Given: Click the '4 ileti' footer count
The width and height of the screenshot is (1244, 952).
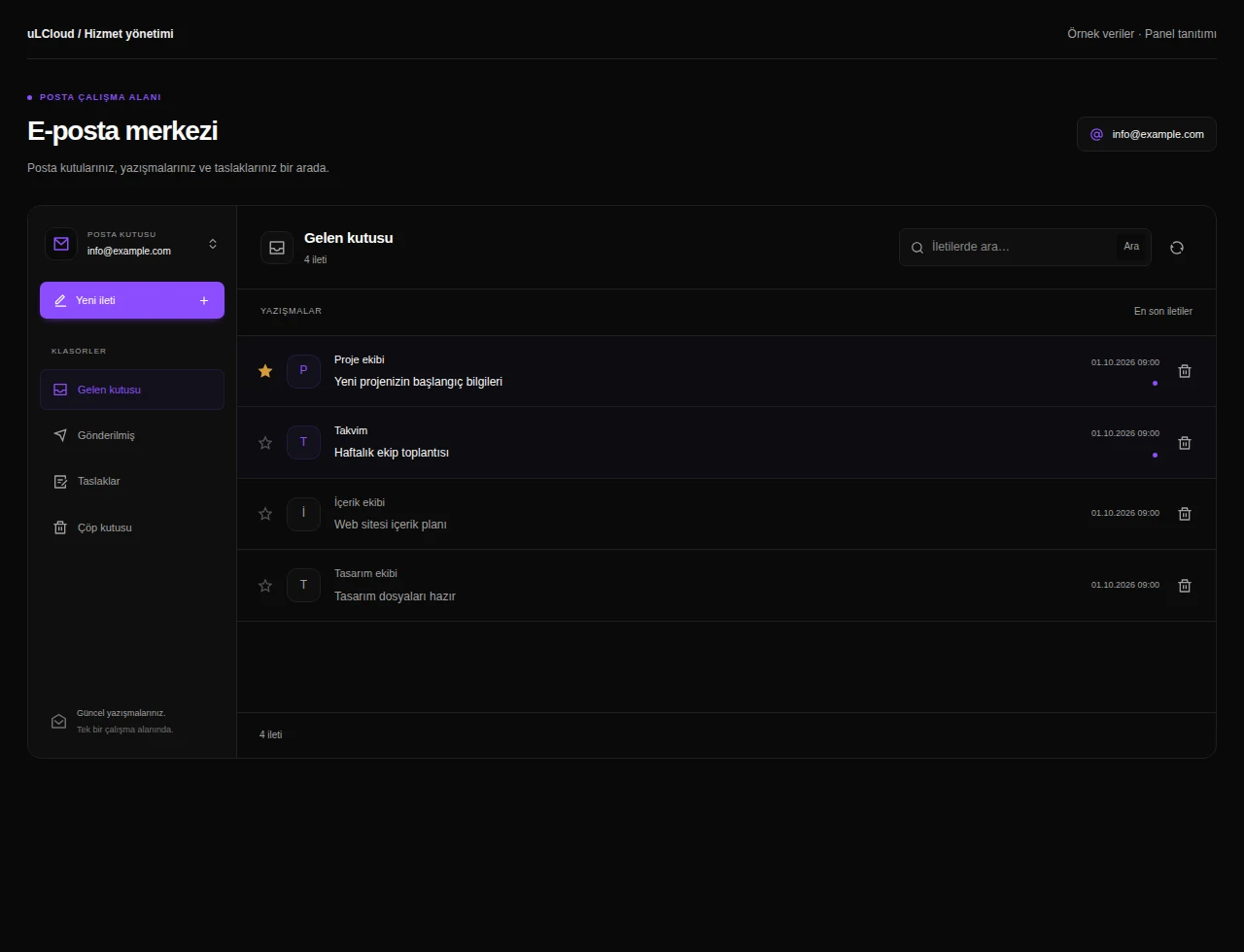Looking at the screenshot, I should (271, 735).
